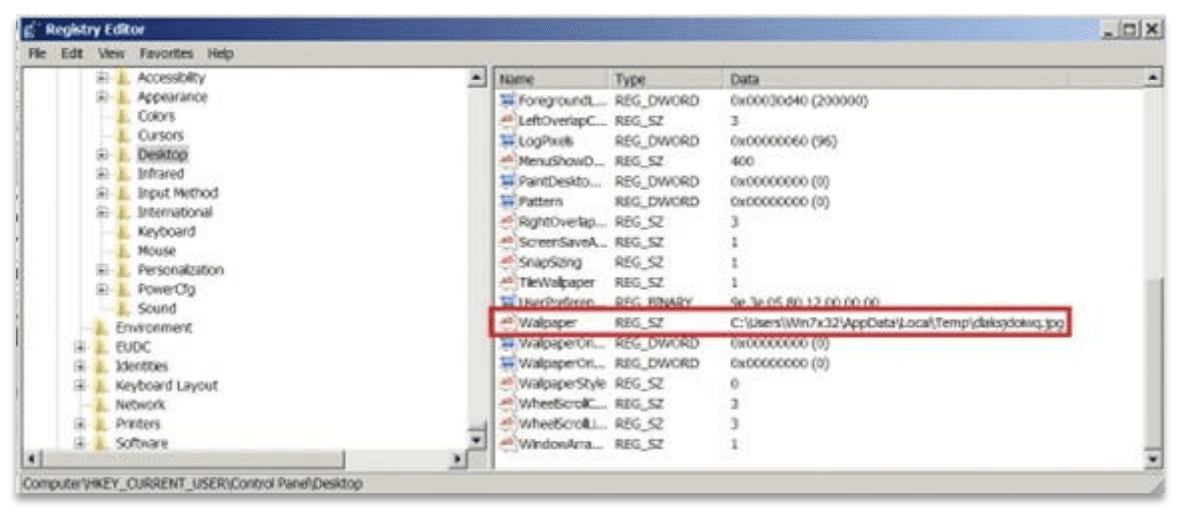
Task: Click the Environment folder icon
Action: pyautogui.click(x=102, y=328)
